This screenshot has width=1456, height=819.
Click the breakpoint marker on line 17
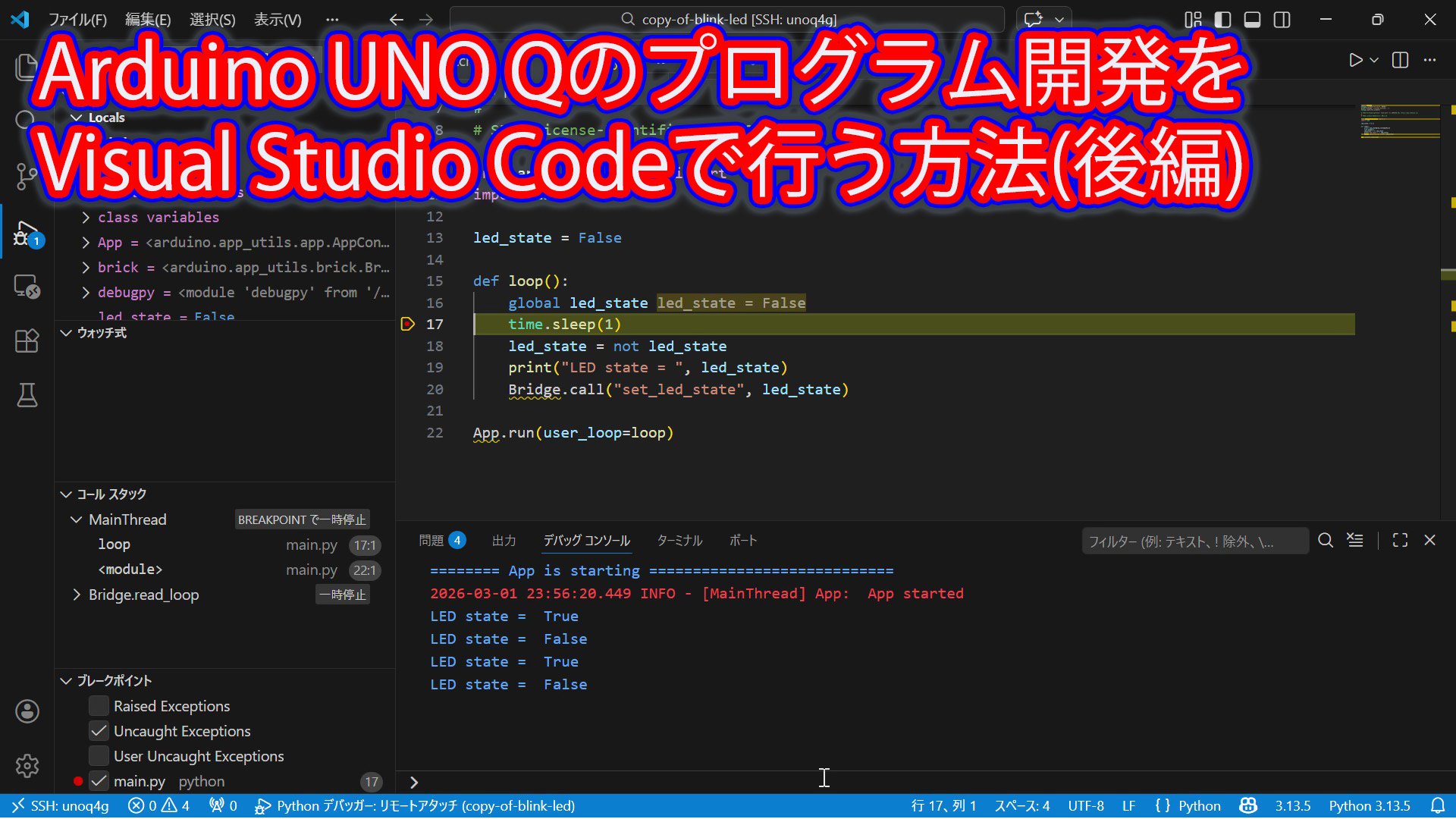pos(408,325)
